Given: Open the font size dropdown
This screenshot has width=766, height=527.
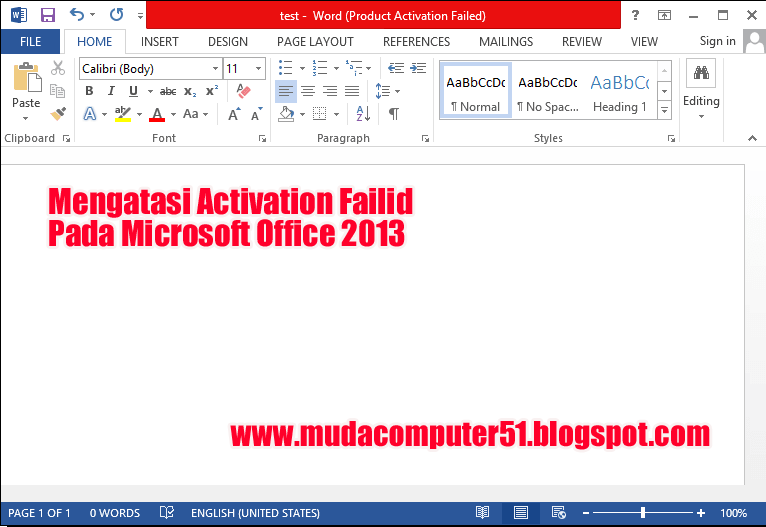Looking at the screenshot, I should click(x=258, y=68).
